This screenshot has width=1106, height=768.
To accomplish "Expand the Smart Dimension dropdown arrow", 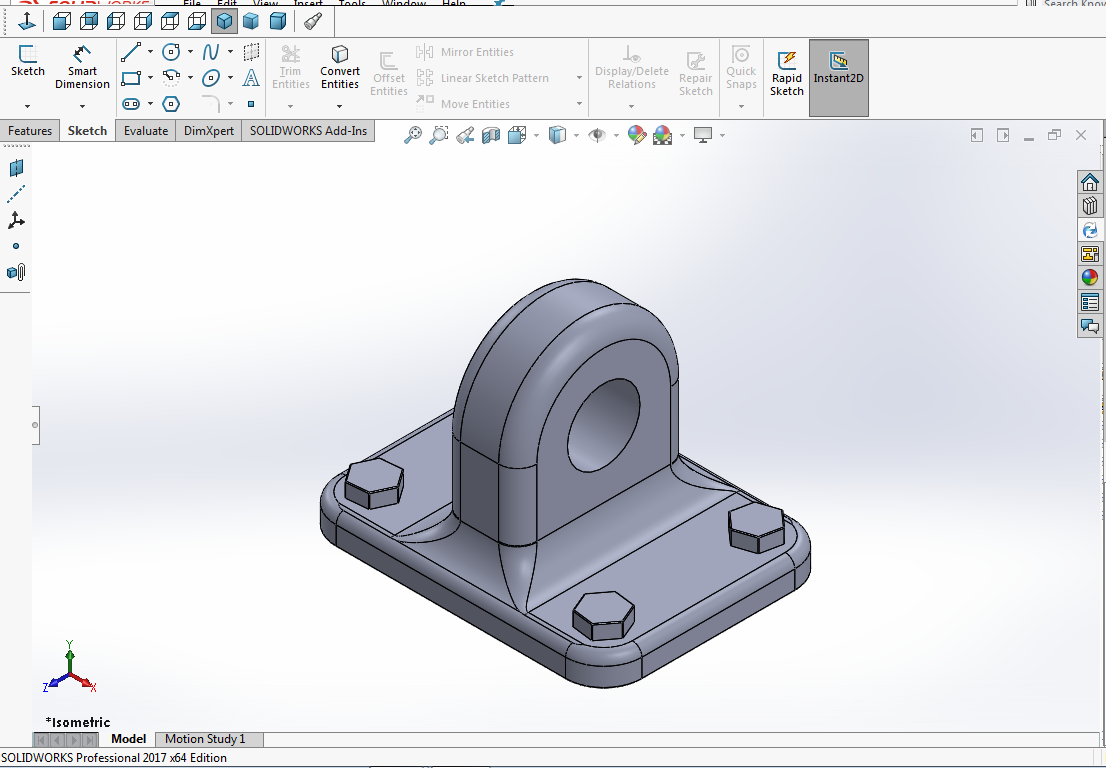I will click(x=82, y=105).
